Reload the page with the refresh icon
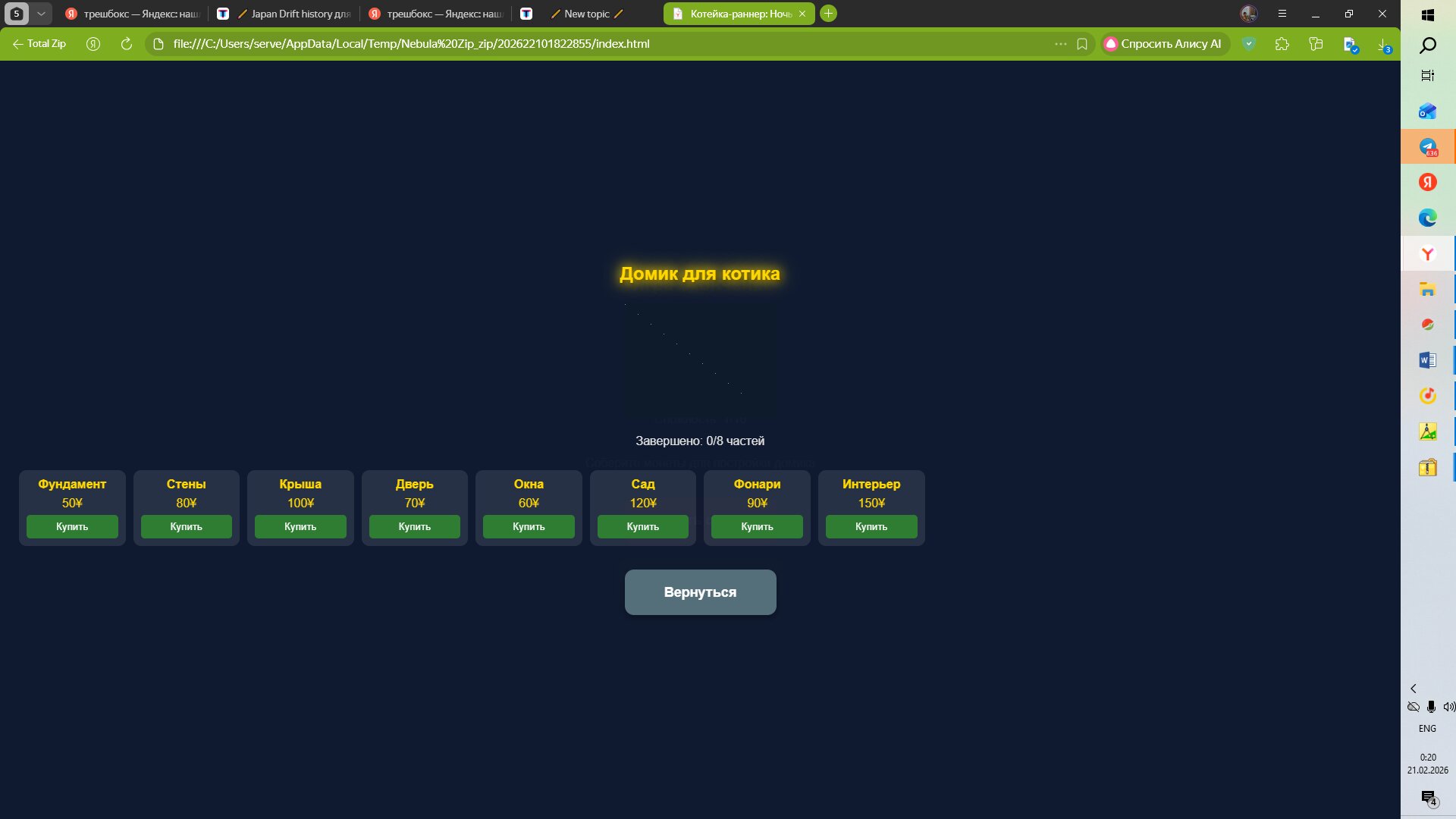This screenshot has width=1456, height=819. click(x=127, y=44)
